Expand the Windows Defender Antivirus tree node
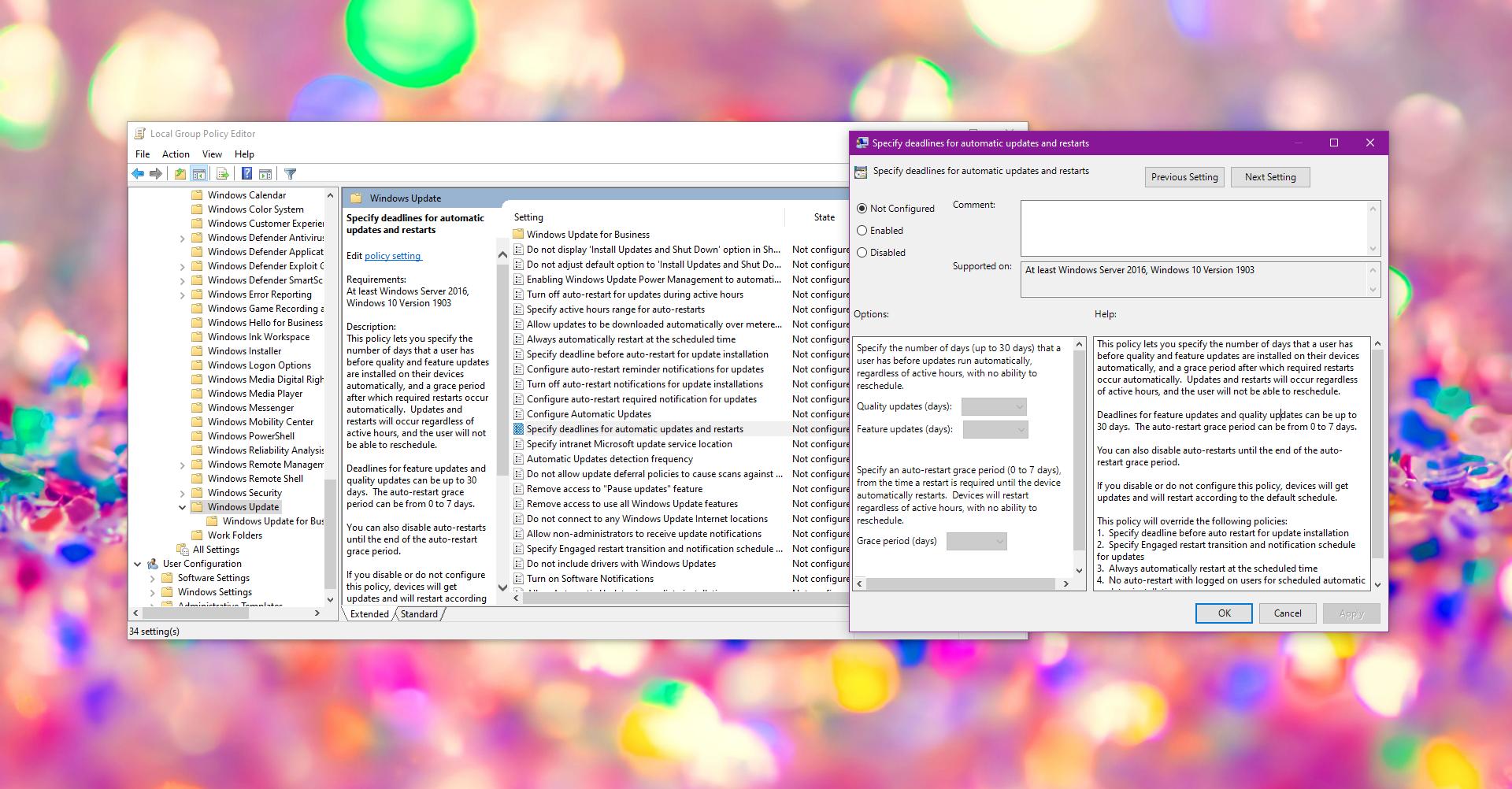 (x=183, y=238)
